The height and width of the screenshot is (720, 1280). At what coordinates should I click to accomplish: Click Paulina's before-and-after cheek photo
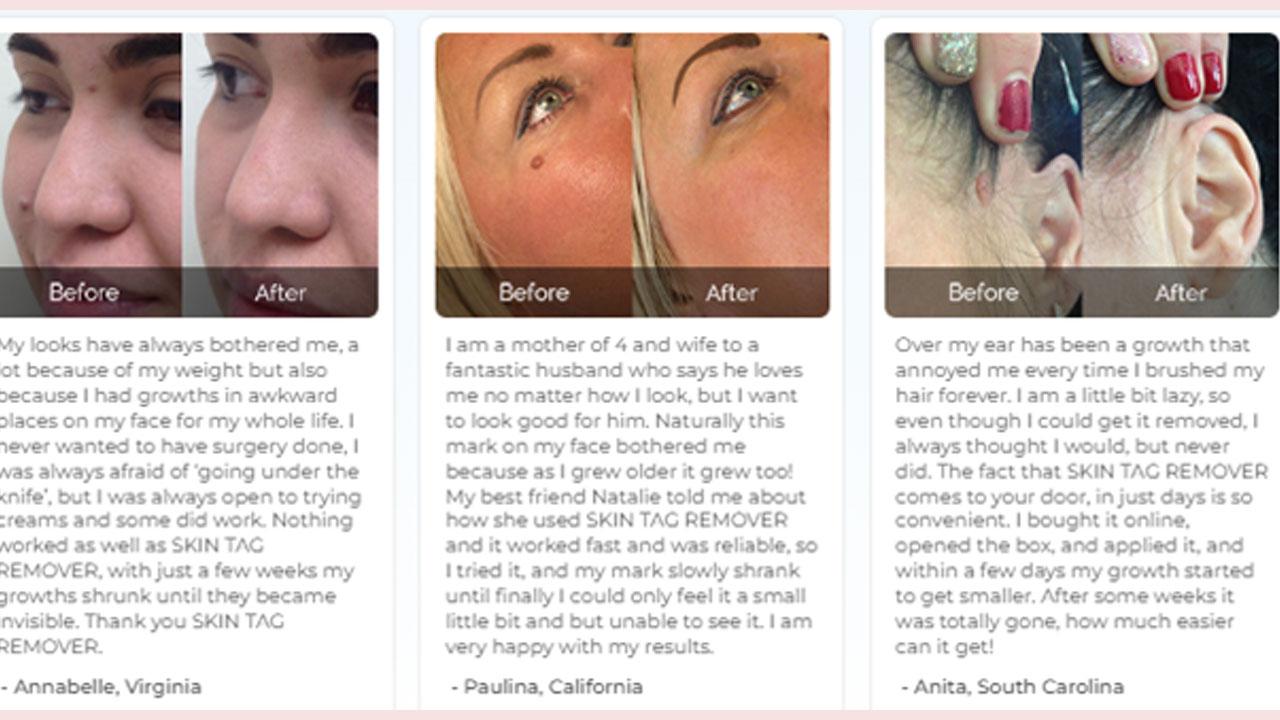click(632, 175)
